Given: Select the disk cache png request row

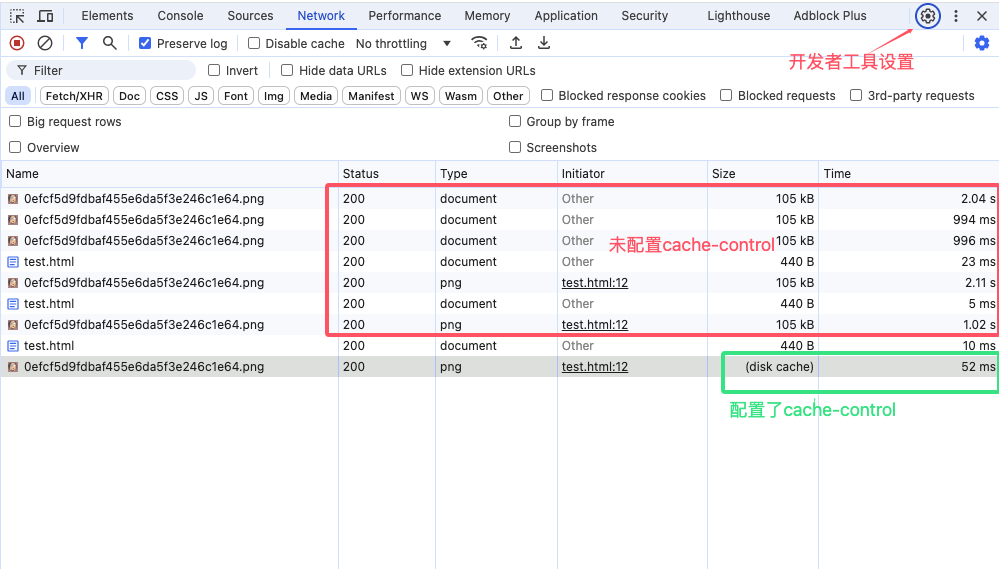Looking at the screenshot, I should [x=500, y=366].
